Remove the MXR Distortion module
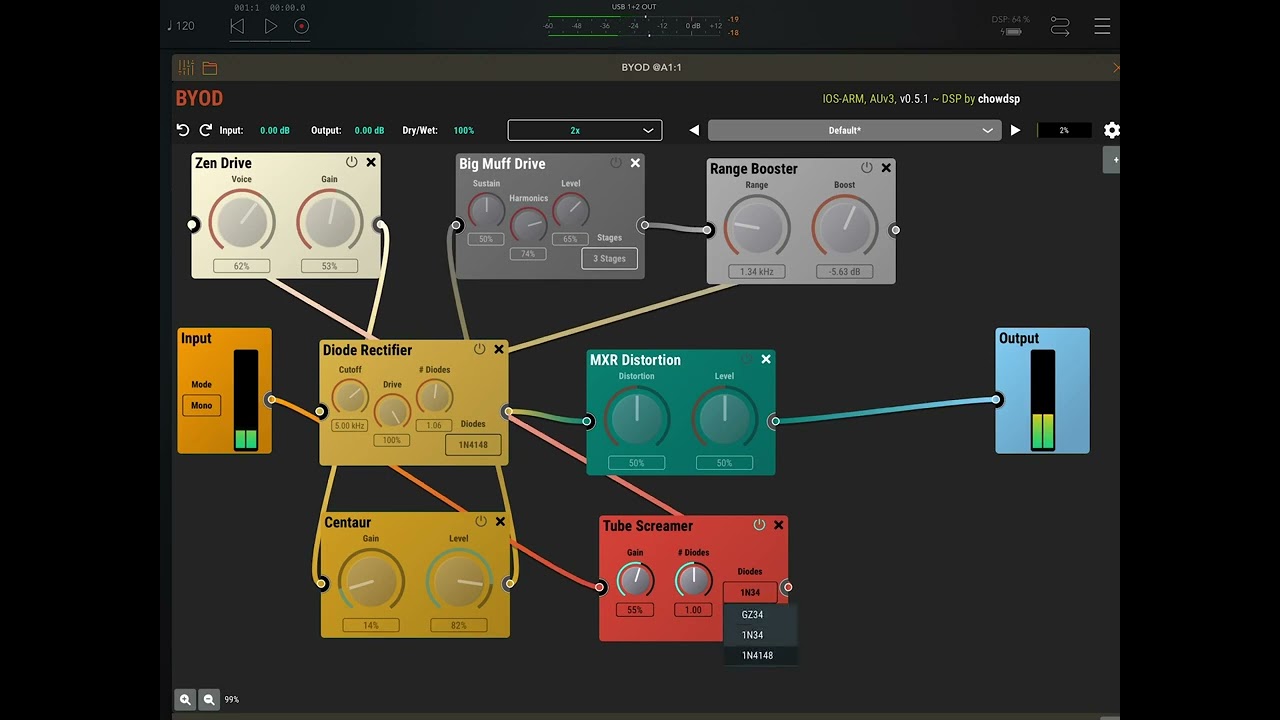The height and width of the screenshot is (720, 1280). pyautogui.click(x=766, y=359)
